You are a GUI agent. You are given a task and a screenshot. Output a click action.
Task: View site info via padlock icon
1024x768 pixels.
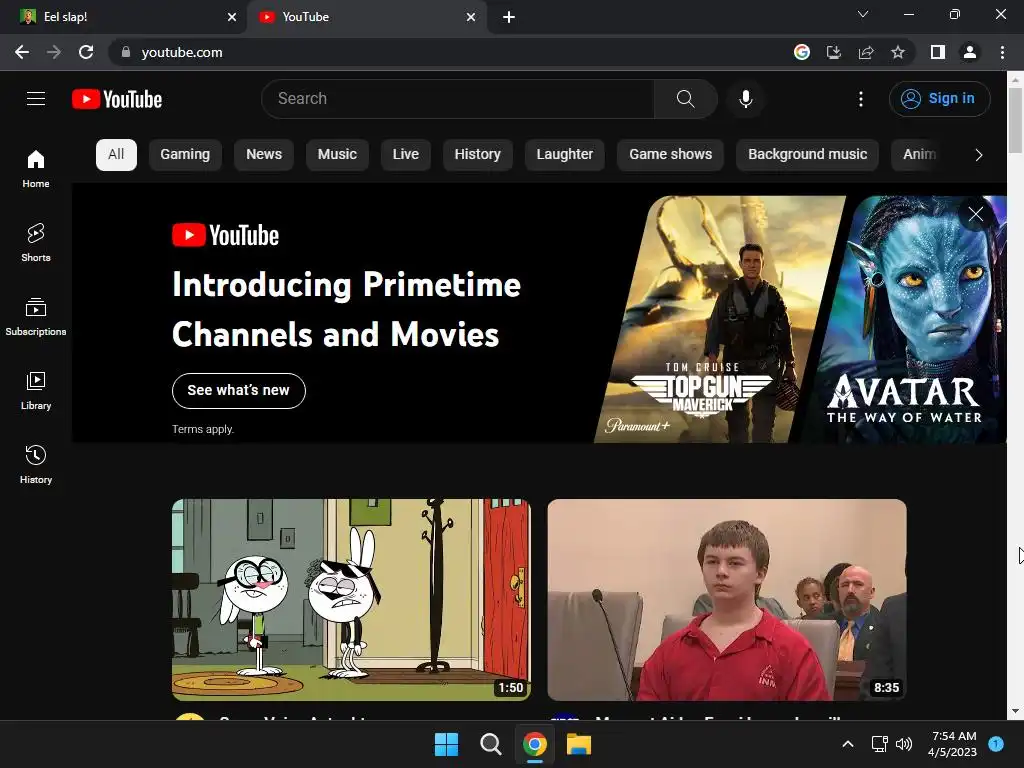[126, 52]
